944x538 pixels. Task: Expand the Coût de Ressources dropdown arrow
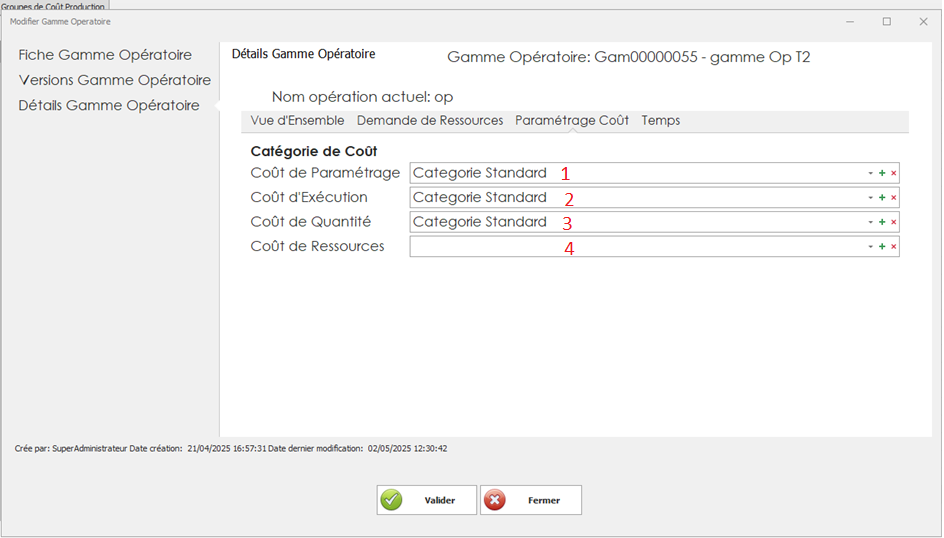870,246
